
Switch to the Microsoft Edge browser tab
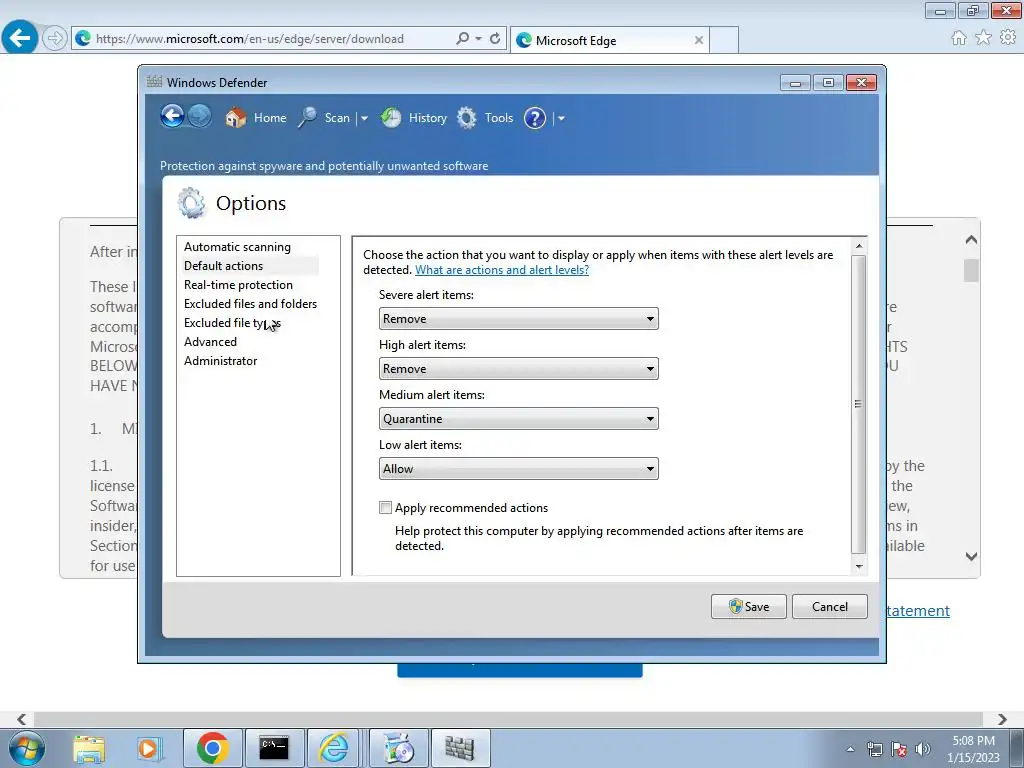[x=609, y=40]
